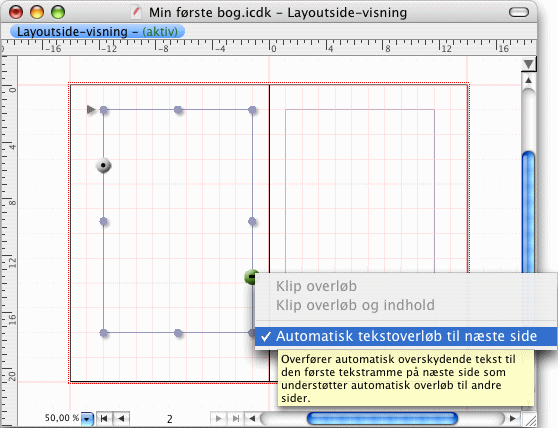Open the 50,00 % zoom dropdown

[87, 419]
